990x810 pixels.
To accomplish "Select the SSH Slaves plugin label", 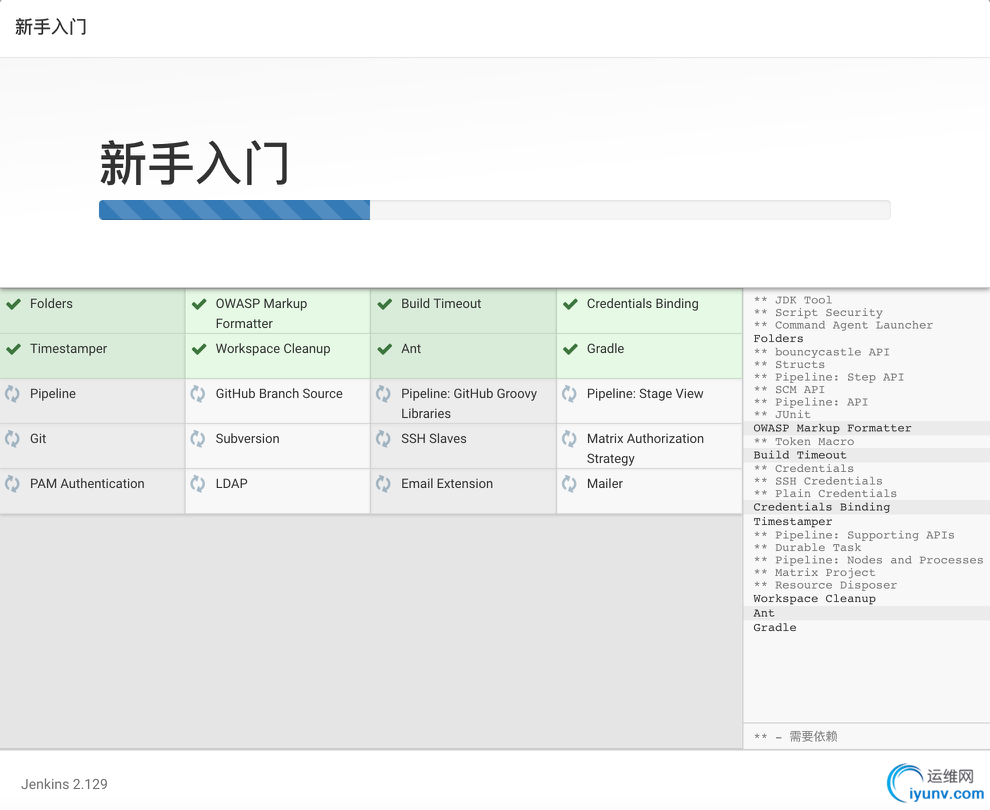I will (434, 438).
